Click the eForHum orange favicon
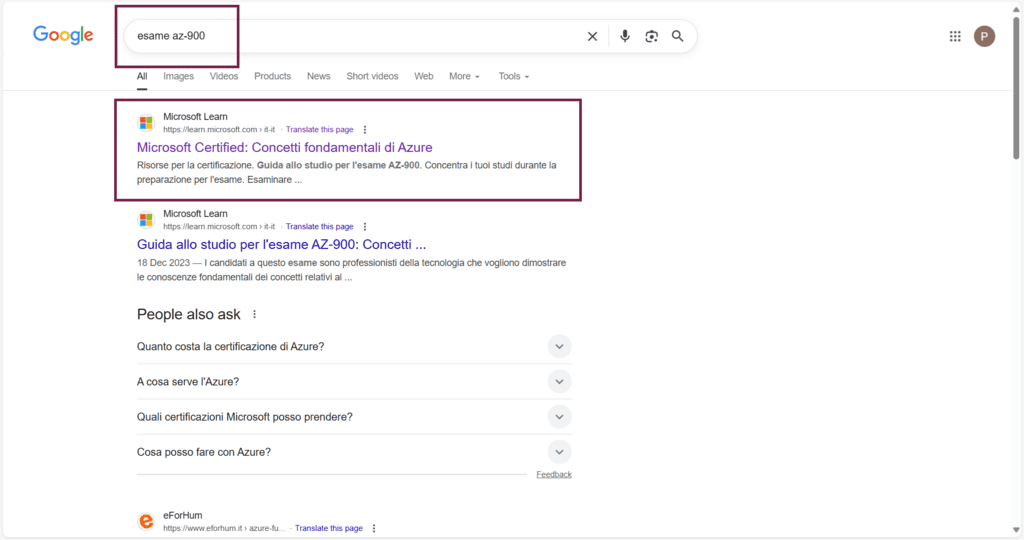This screenshot has height=540, width=1024. point(146,521)
